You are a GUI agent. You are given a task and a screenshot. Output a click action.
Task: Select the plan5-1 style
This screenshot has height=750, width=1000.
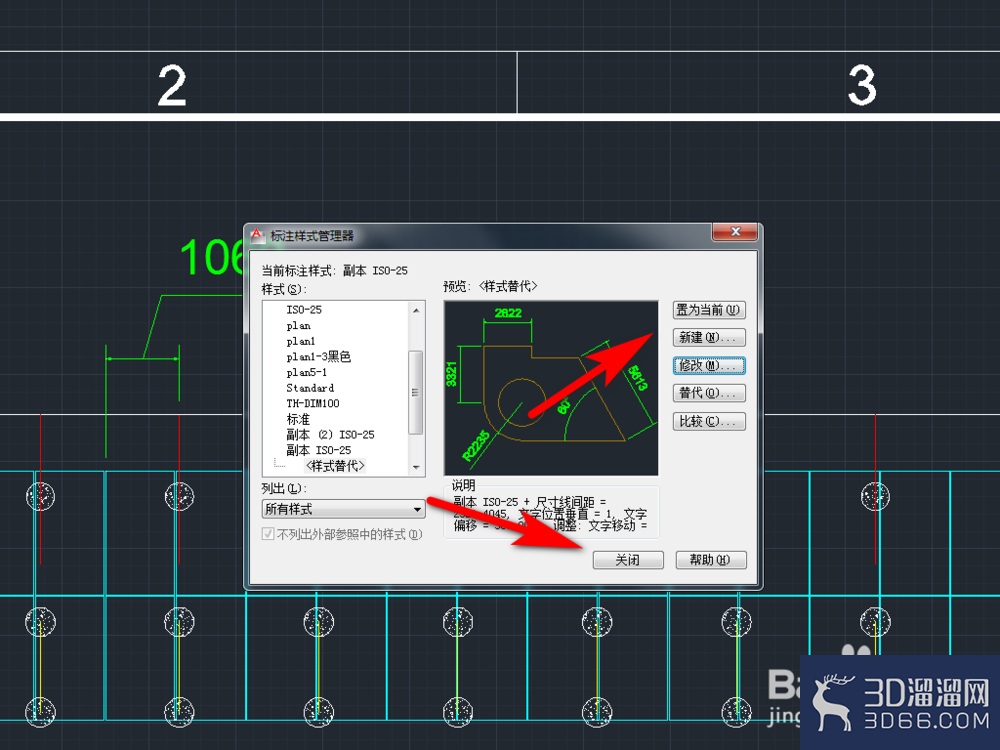(x=306, y=372)
